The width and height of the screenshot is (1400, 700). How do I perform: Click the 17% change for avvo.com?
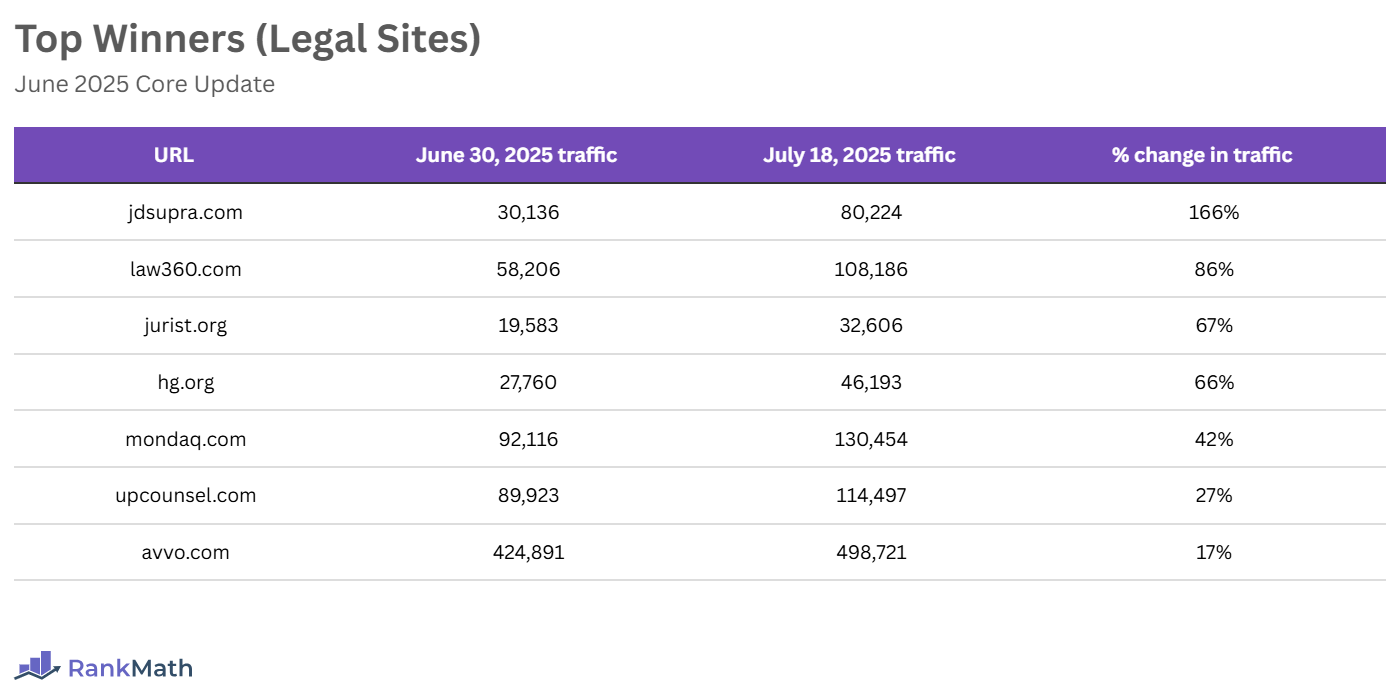[x=1214, y=552]
